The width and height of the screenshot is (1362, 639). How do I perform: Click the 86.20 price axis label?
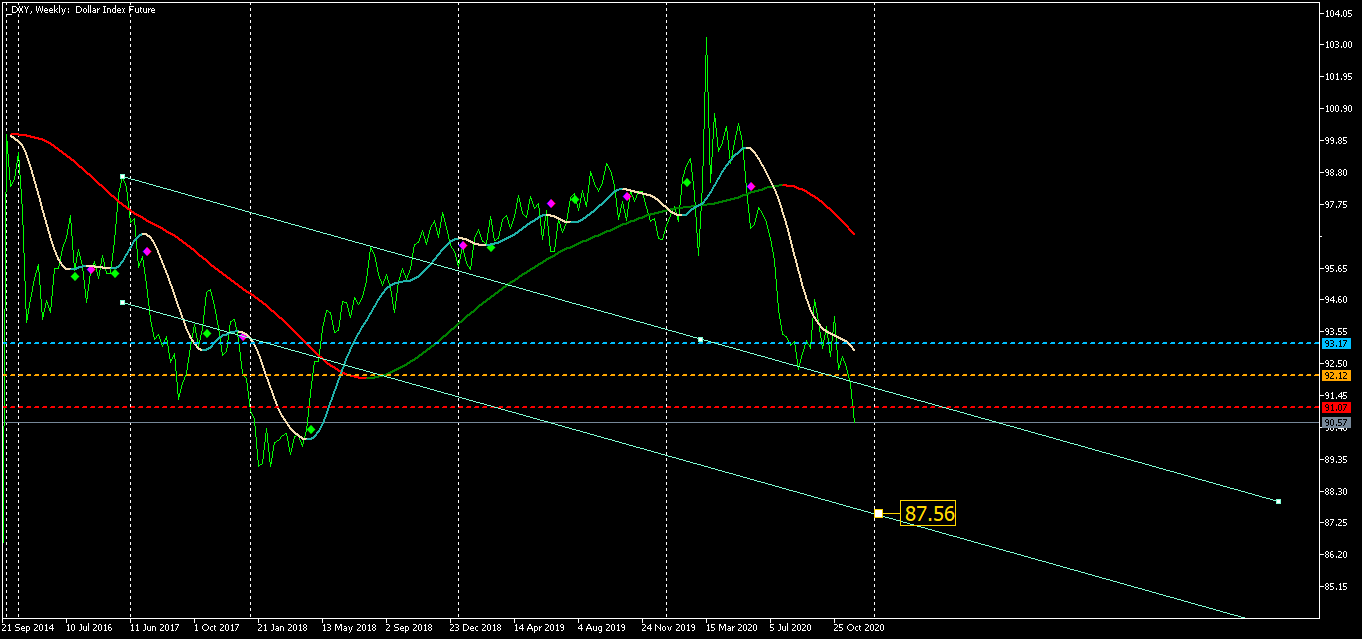tap(1338, 555)
